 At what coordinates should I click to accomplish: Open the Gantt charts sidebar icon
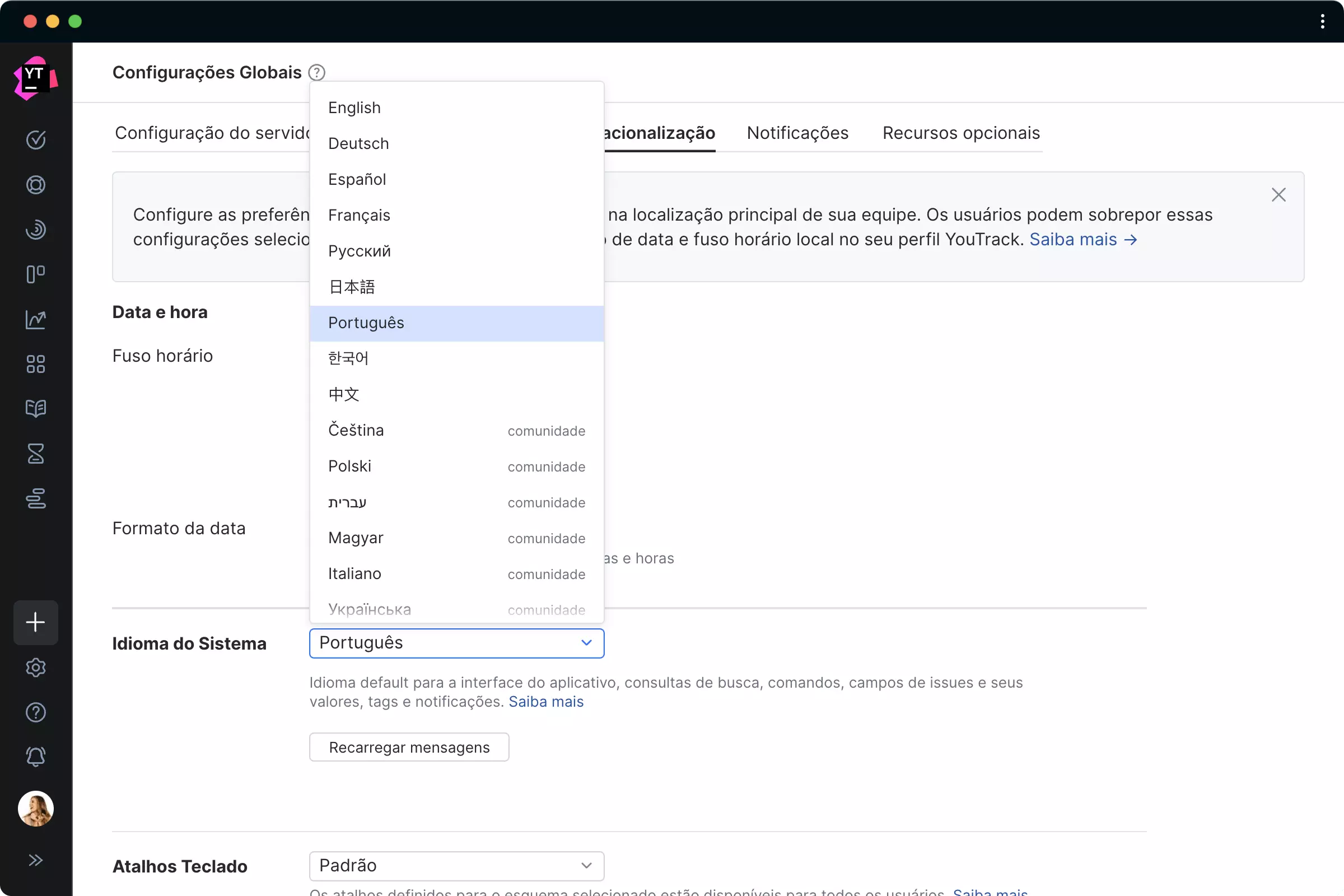35,498
